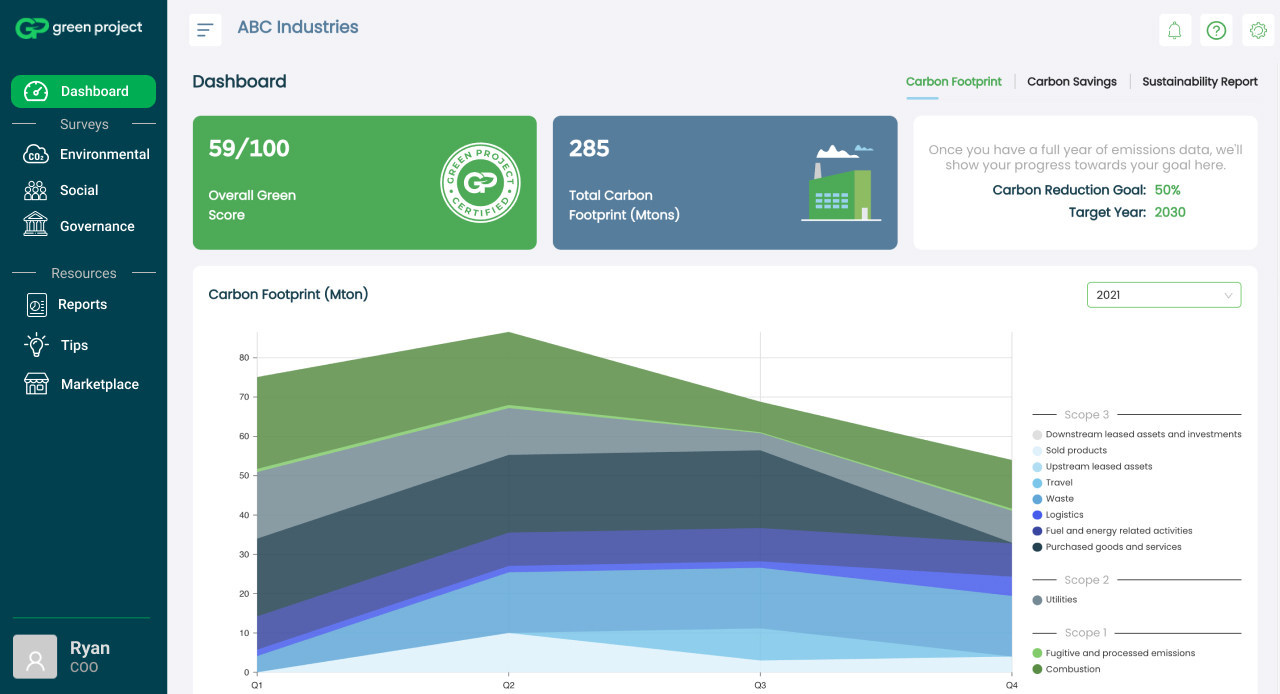Open the Social survey people icon
The height and width of the screenshot is (694, 1280).
(36, 190)
